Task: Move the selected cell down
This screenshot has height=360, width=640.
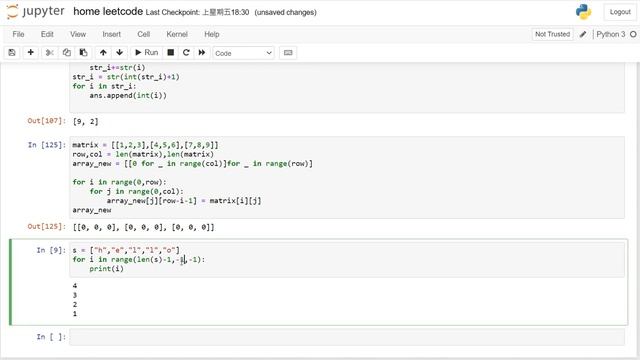Action: click(120, 53)
